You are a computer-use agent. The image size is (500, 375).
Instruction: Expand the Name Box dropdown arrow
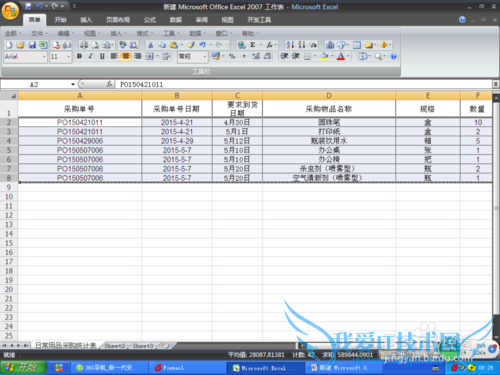pyautogui.click(x=73, y=84)
